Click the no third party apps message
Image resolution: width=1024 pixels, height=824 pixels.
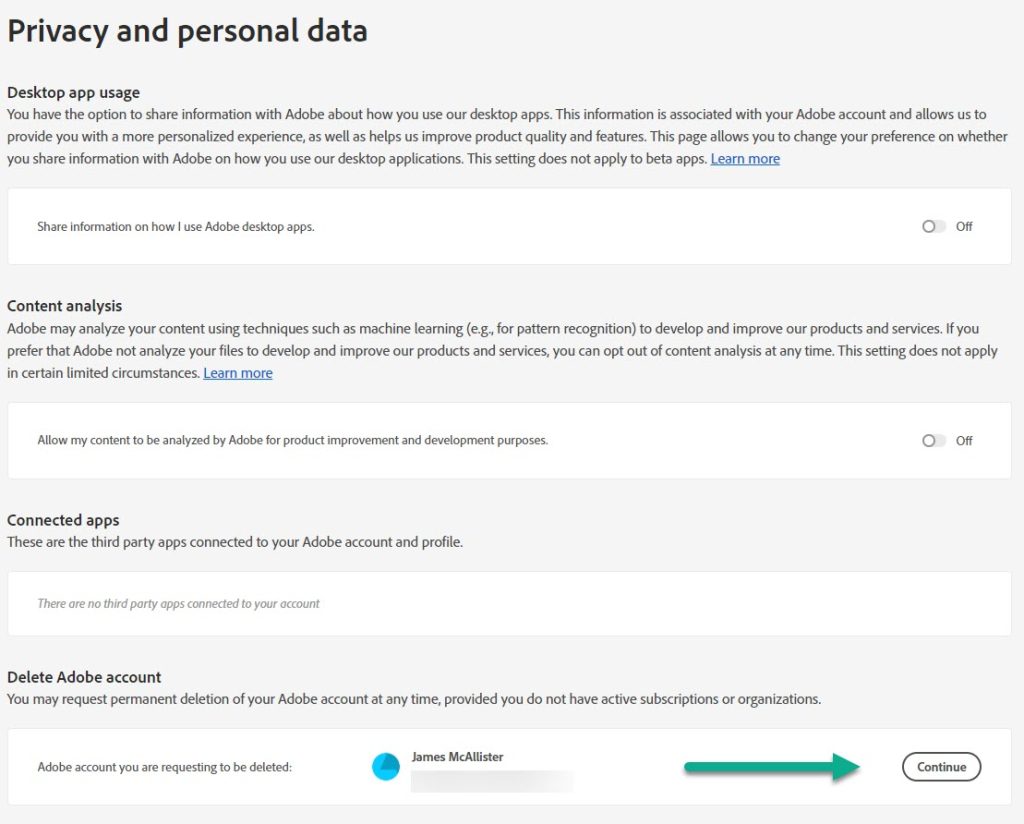click(178, 603)
